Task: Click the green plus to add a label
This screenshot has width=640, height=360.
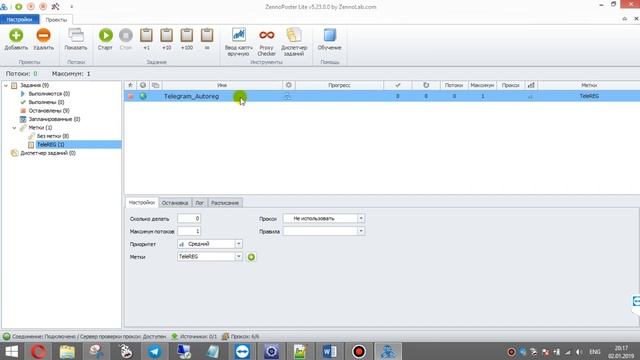Action: pos(251,257)
